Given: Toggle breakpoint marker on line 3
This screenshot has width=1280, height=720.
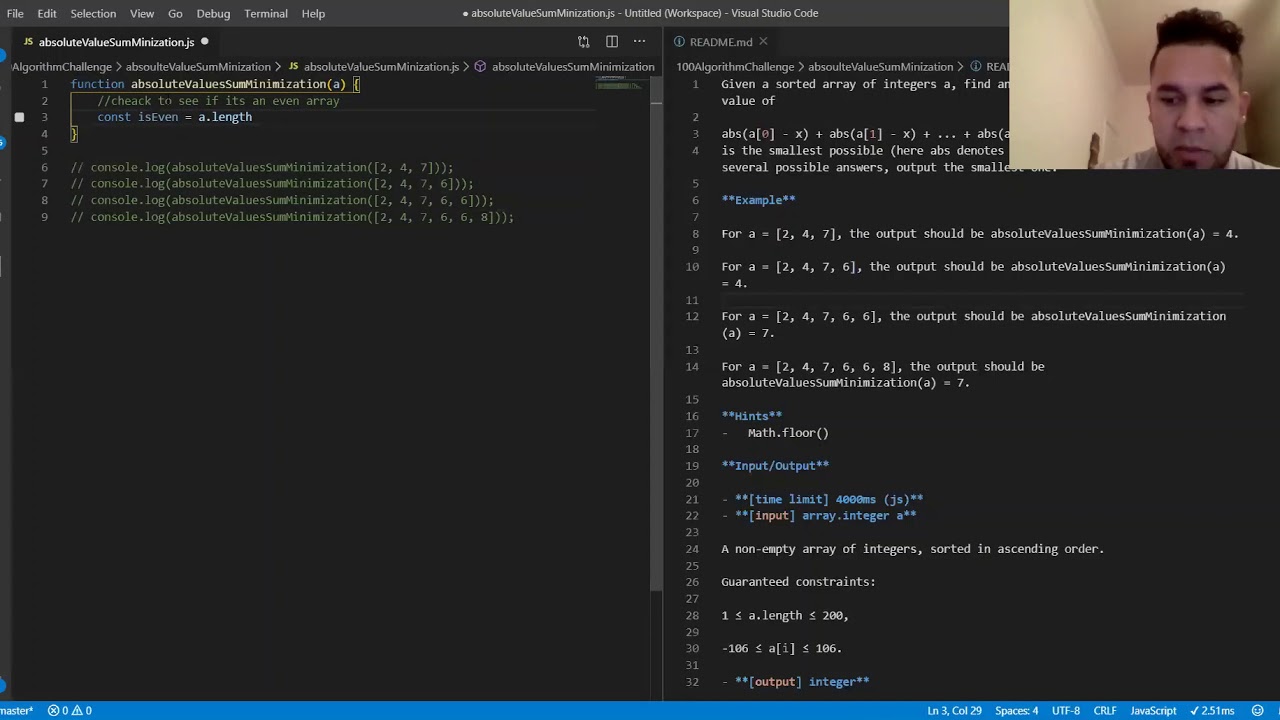Looking at the screenshot, I should [x=19, y=117].
